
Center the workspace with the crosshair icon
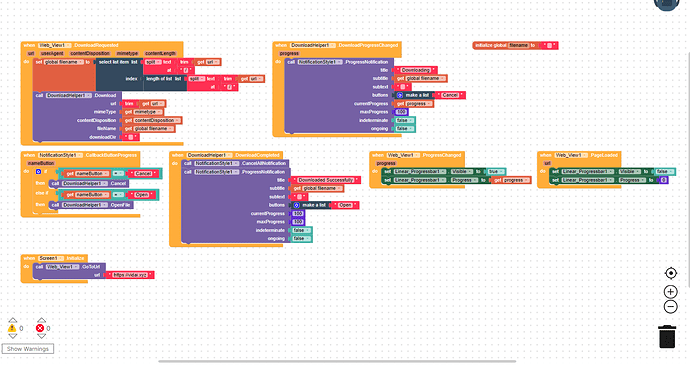pyautogui.click(x=670, y=273)
